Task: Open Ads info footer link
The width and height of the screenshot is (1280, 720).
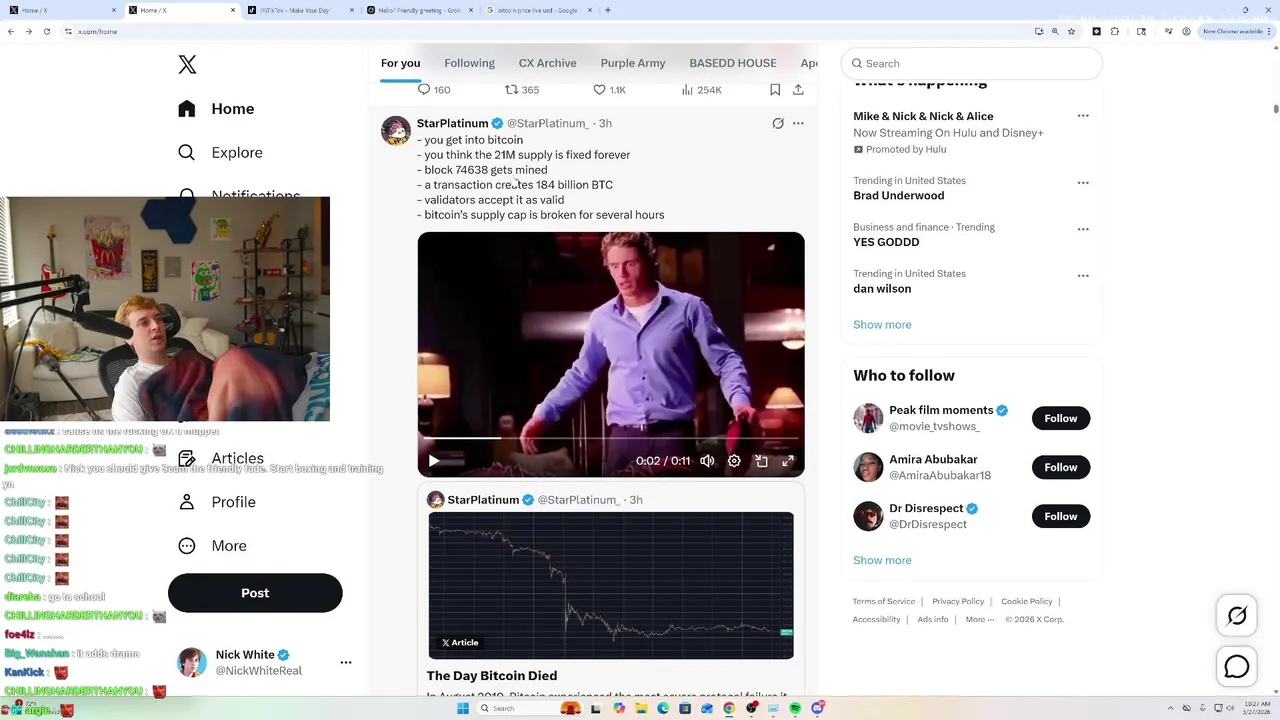Action: 933,620
